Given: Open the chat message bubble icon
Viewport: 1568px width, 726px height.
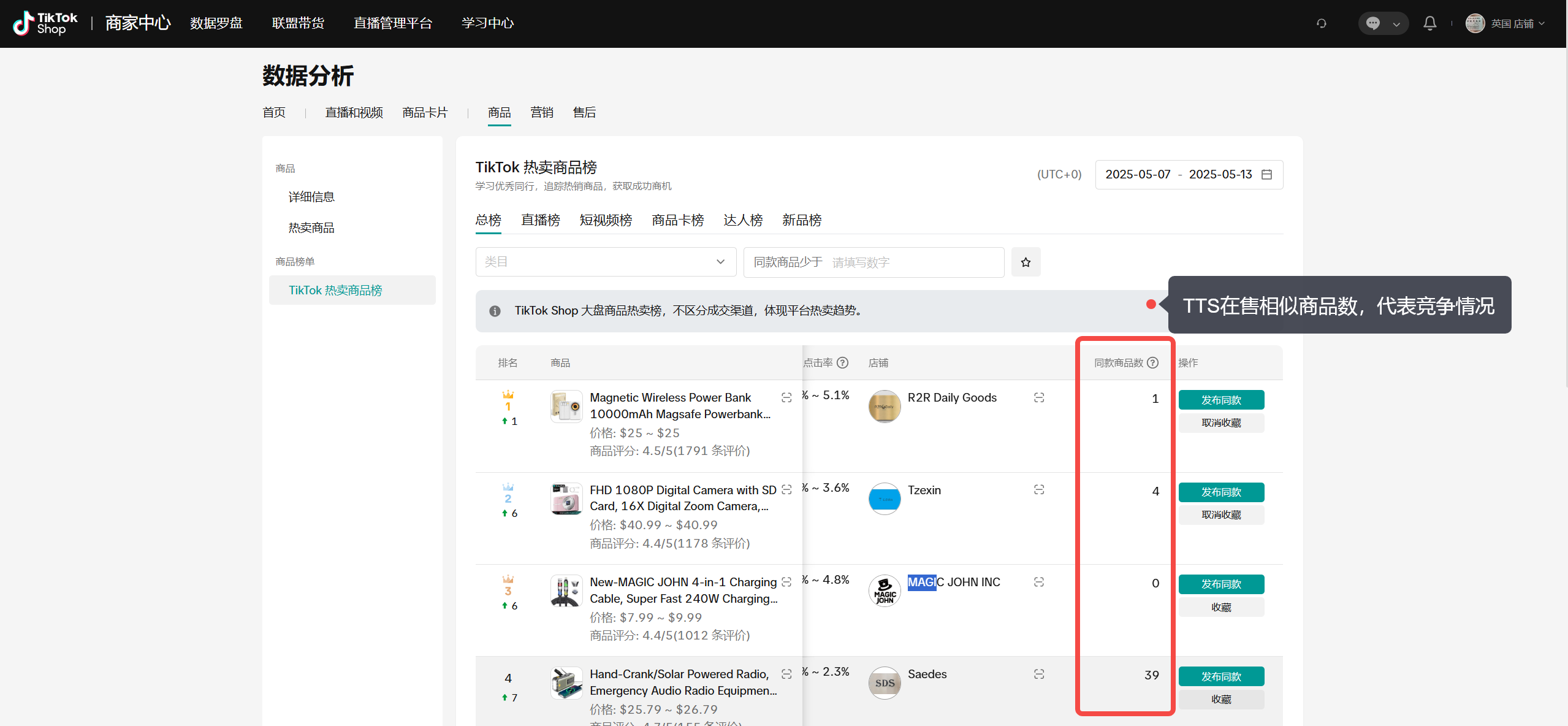Looking at the screenshot, I should [1373, 23].
